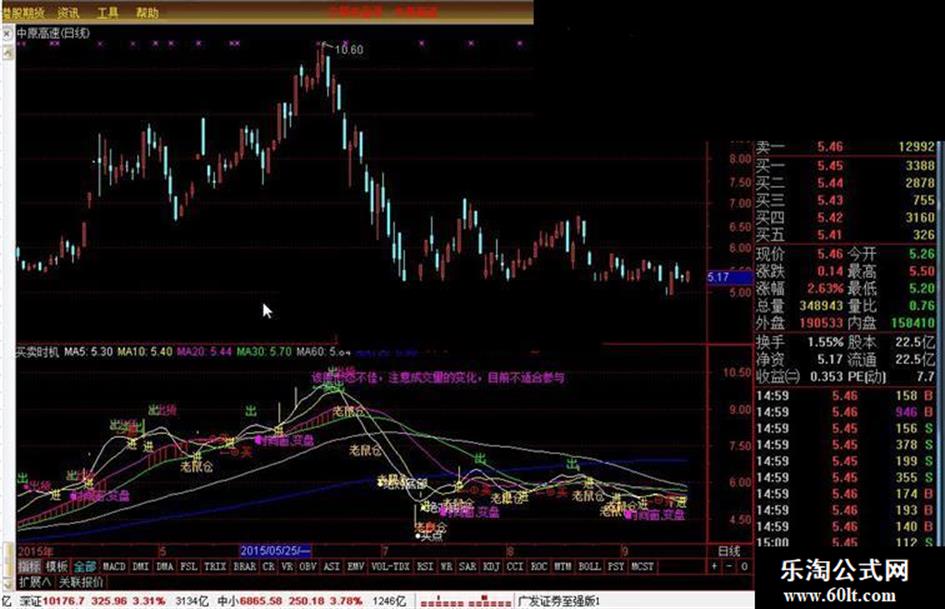Select the 模板 tab
This screenshot has height=609, width=945.
57,566
